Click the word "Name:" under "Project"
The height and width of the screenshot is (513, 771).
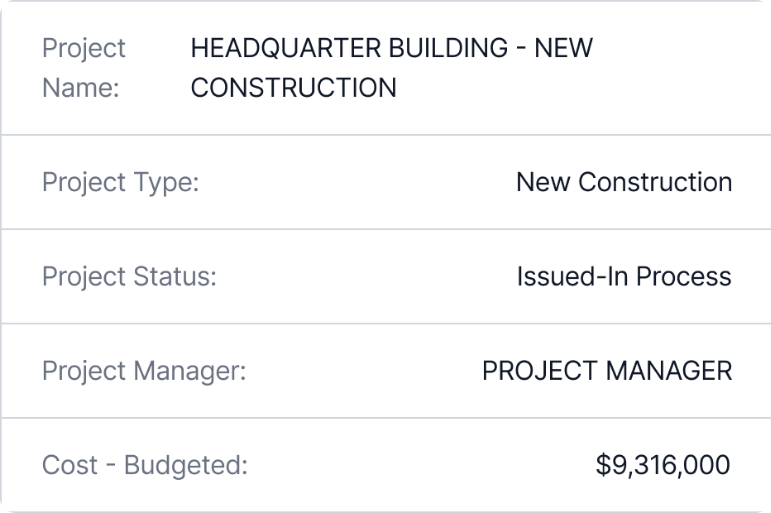(x=80, y=88)
